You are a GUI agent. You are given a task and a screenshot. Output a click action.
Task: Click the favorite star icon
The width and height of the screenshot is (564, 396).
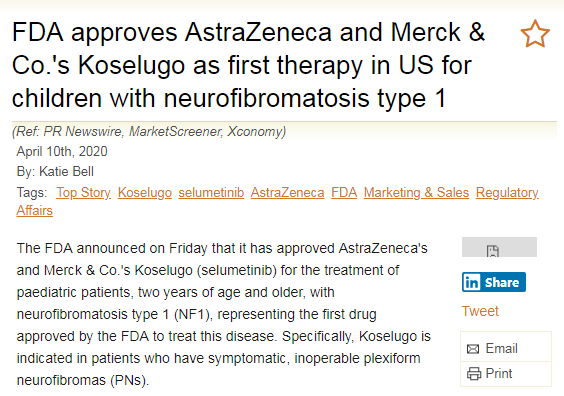coord(535,34)
